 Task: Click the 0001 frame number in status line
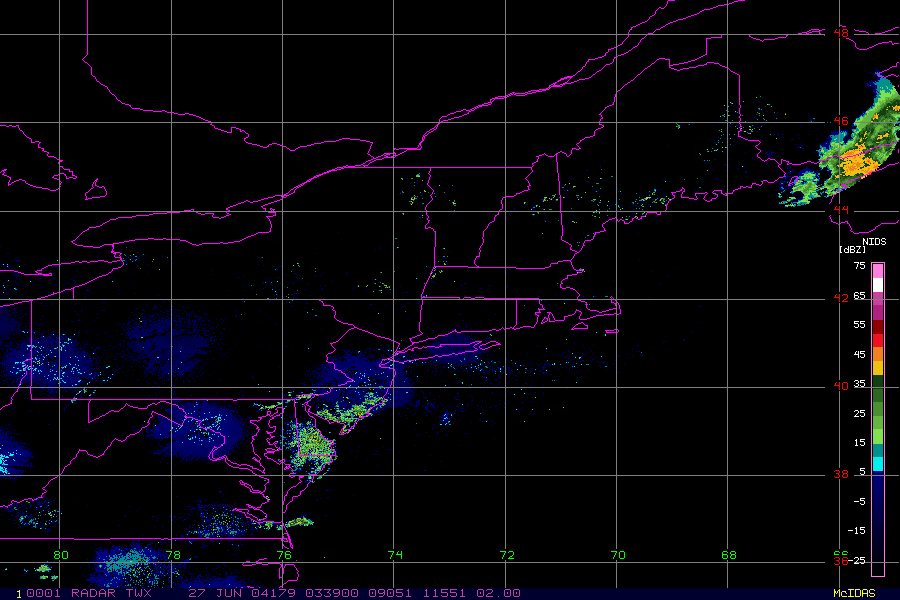[44, 593]
